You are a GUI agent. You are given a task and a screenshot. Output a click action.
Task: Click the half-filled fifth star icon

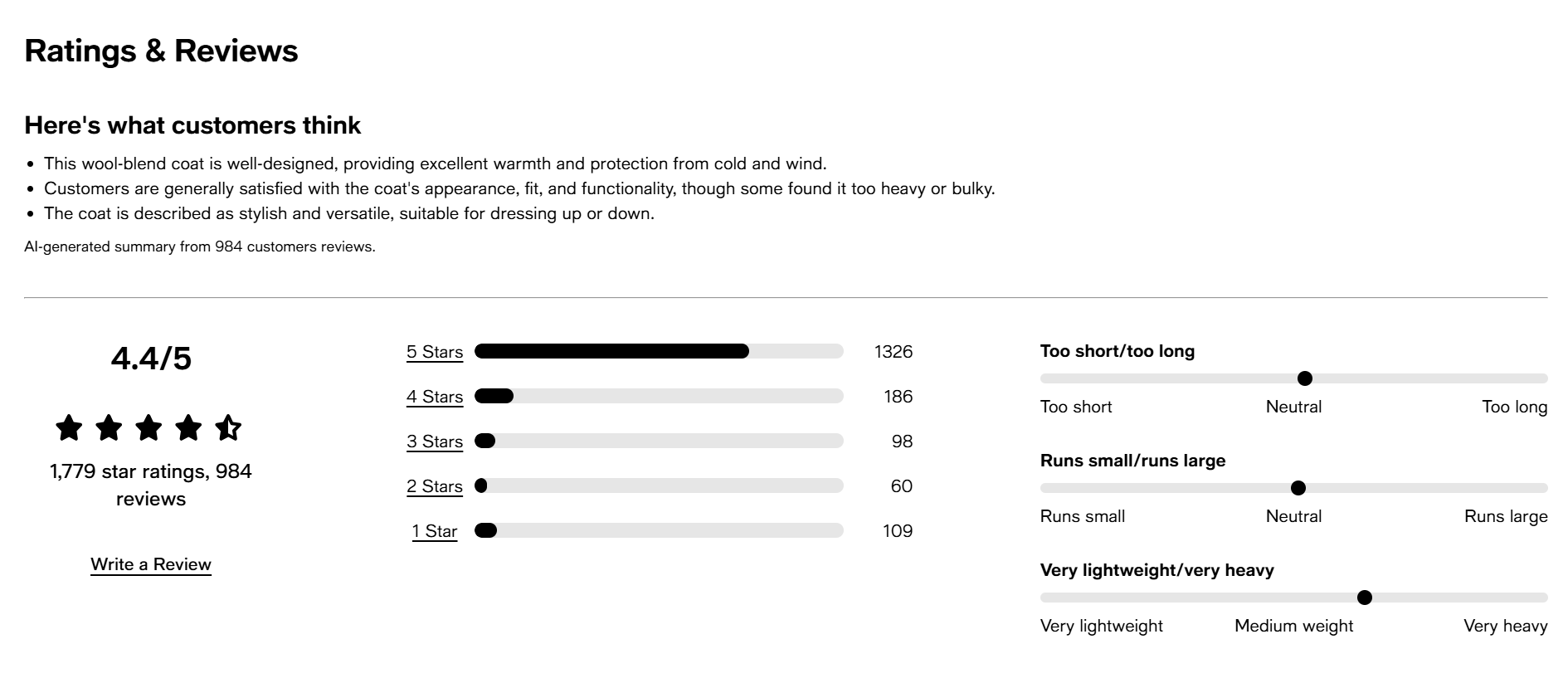click(230, 427)
